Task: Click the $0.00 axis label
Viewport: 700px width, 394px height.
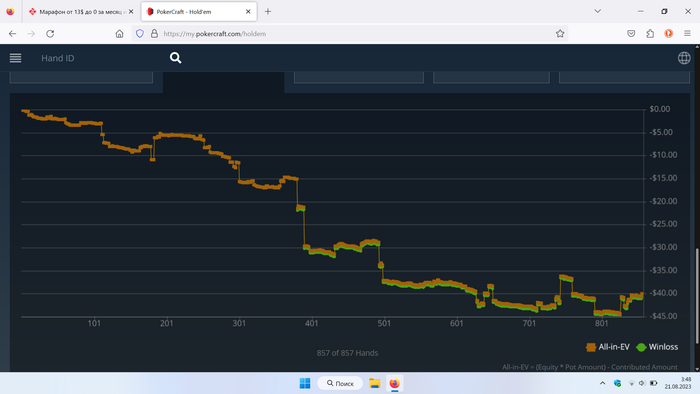Action: pyautogui.click(x=660, y=109)
